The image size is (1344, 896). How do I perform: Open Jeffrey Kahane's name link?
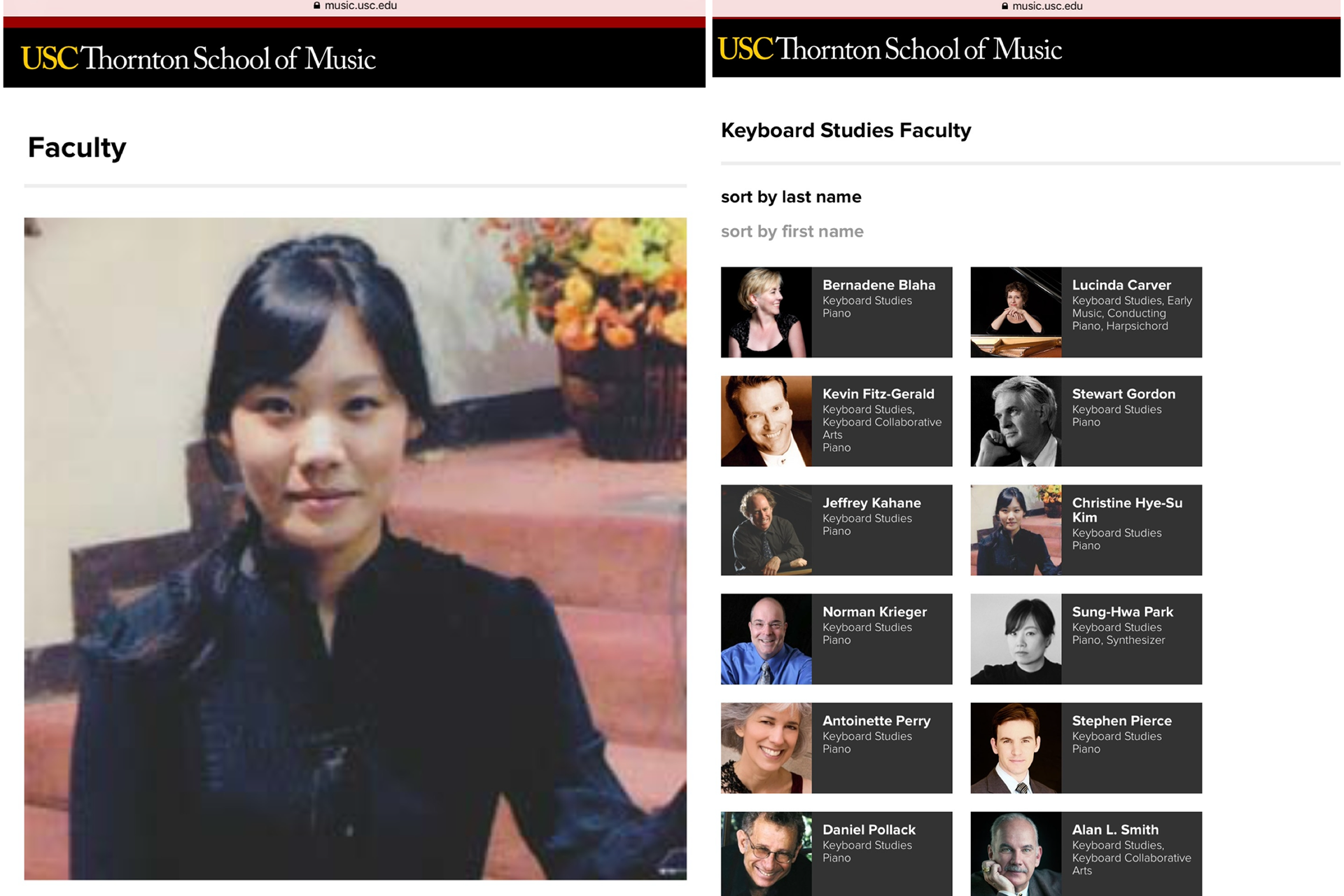pyautogui.click(x=871, y=503)
